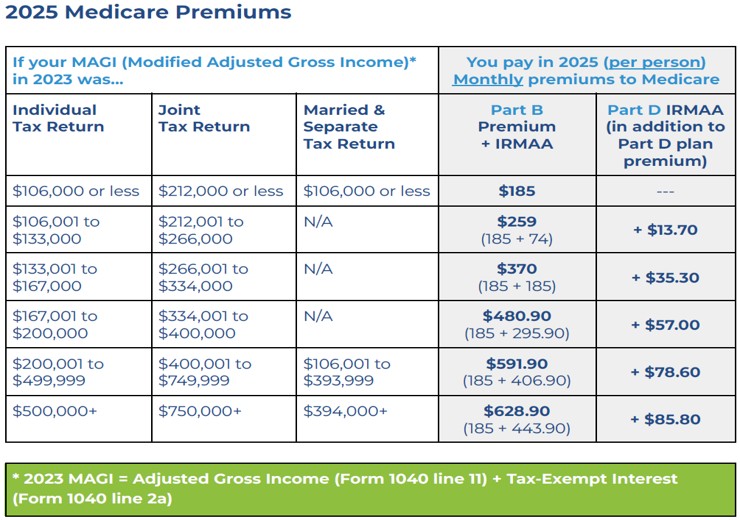Select '$106,001 to $393,999' married separate cell

[367, 372]
